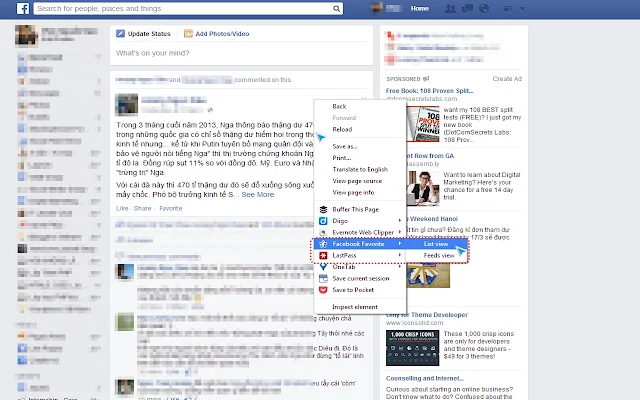Open friend requests icon in top bar
This screenshot has width=640, height=400.
tap(450, 9)
